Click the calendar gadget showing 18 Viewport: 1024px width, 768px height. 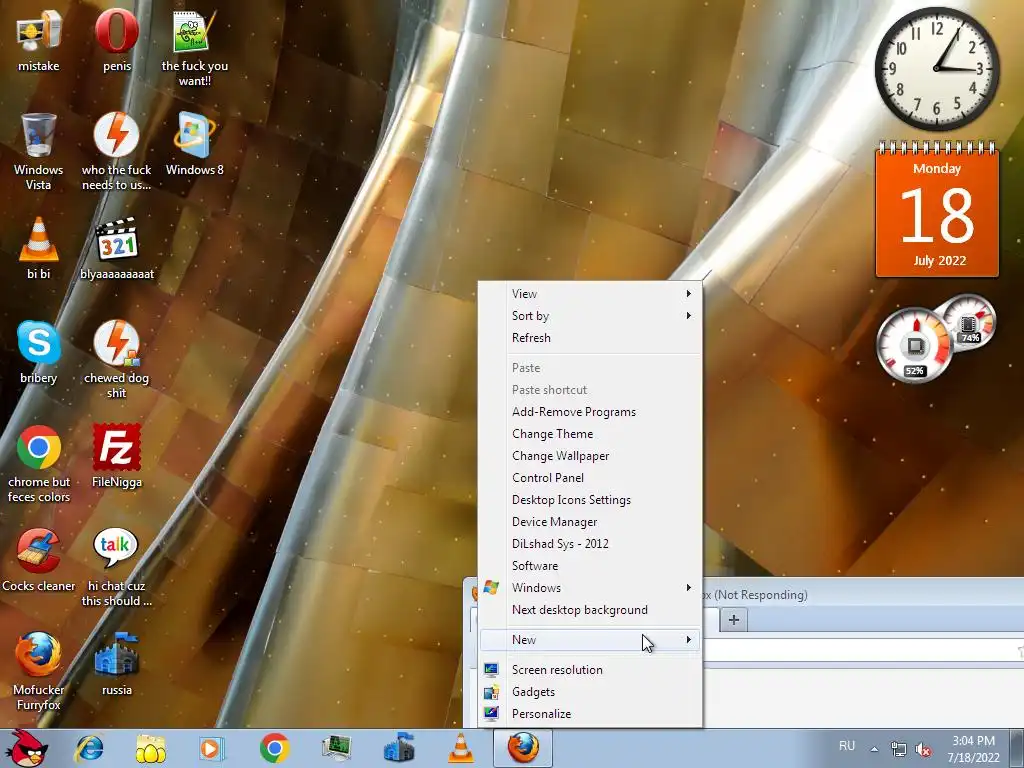click(937, 210)
